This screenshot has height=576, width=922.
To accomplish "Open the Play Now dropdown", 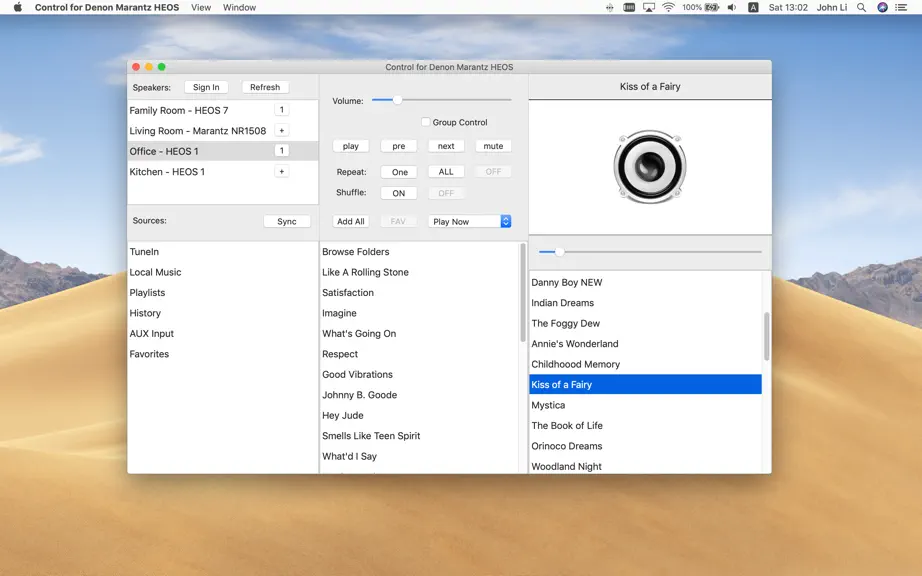I will pyautogui.click(x=469, y=221).
